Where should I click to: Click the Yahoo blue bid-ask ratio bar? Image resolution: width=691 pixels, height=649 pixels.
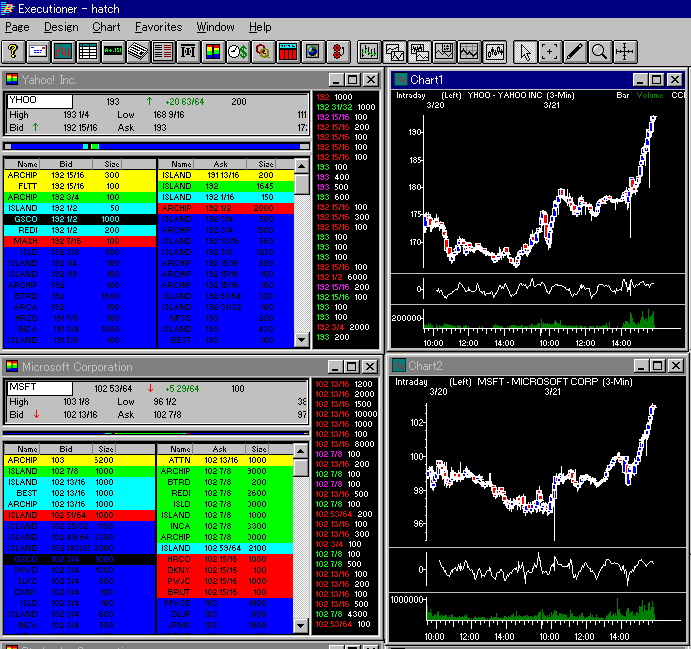click(156, 146)
